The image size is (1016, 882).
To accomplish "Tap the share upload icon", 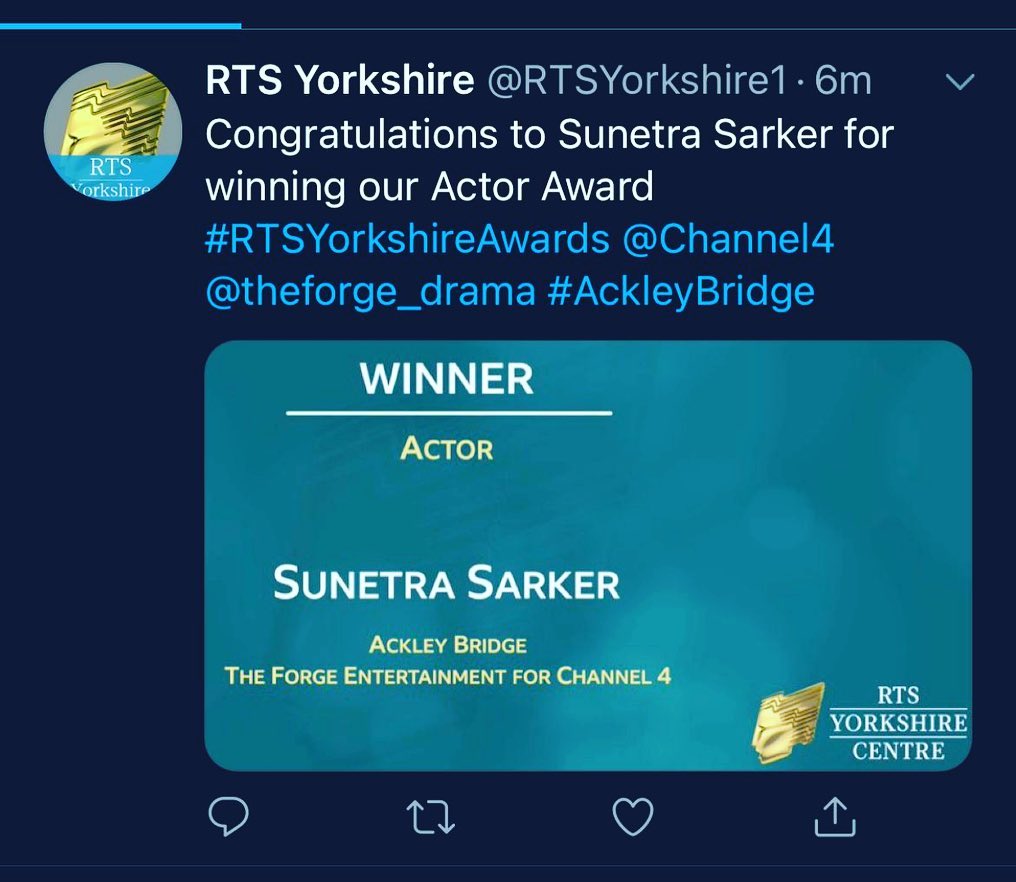I will click(x=835, y=818).
